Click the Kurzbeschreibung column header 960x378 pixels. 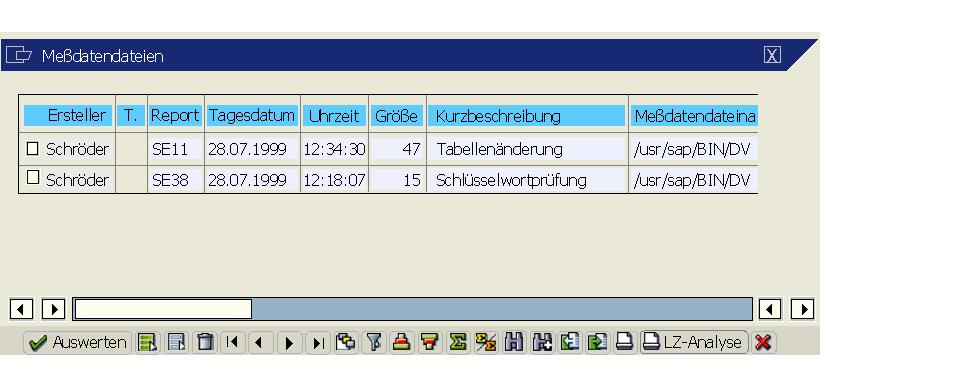click(x=527, y=116)
